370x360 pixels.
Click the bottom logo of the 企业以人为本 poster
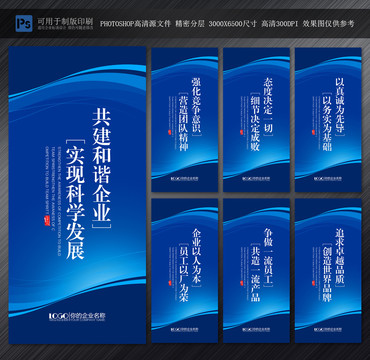click(x=184, y=329)
